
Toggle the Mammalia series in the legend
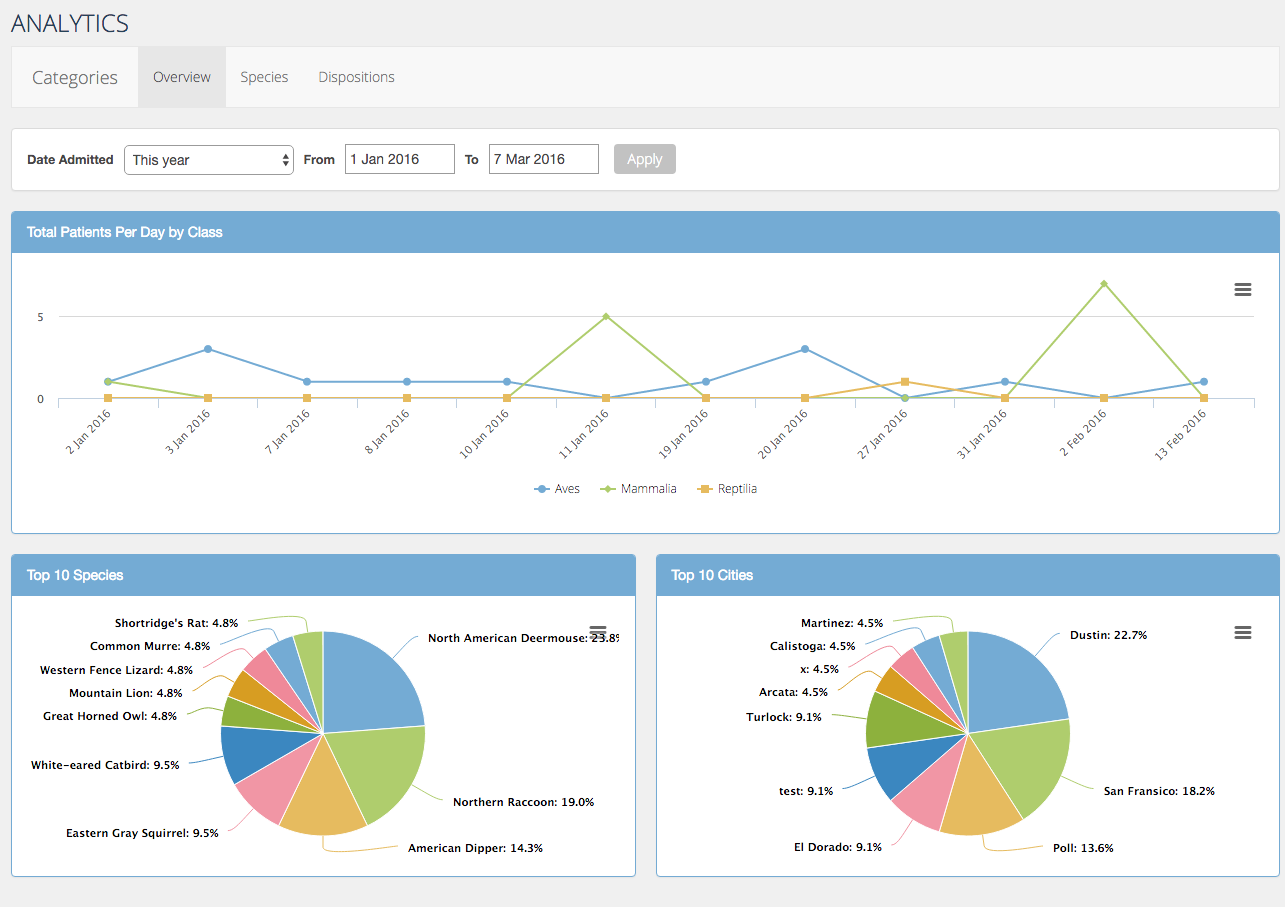pyautogui.click(x=638, y=489)
